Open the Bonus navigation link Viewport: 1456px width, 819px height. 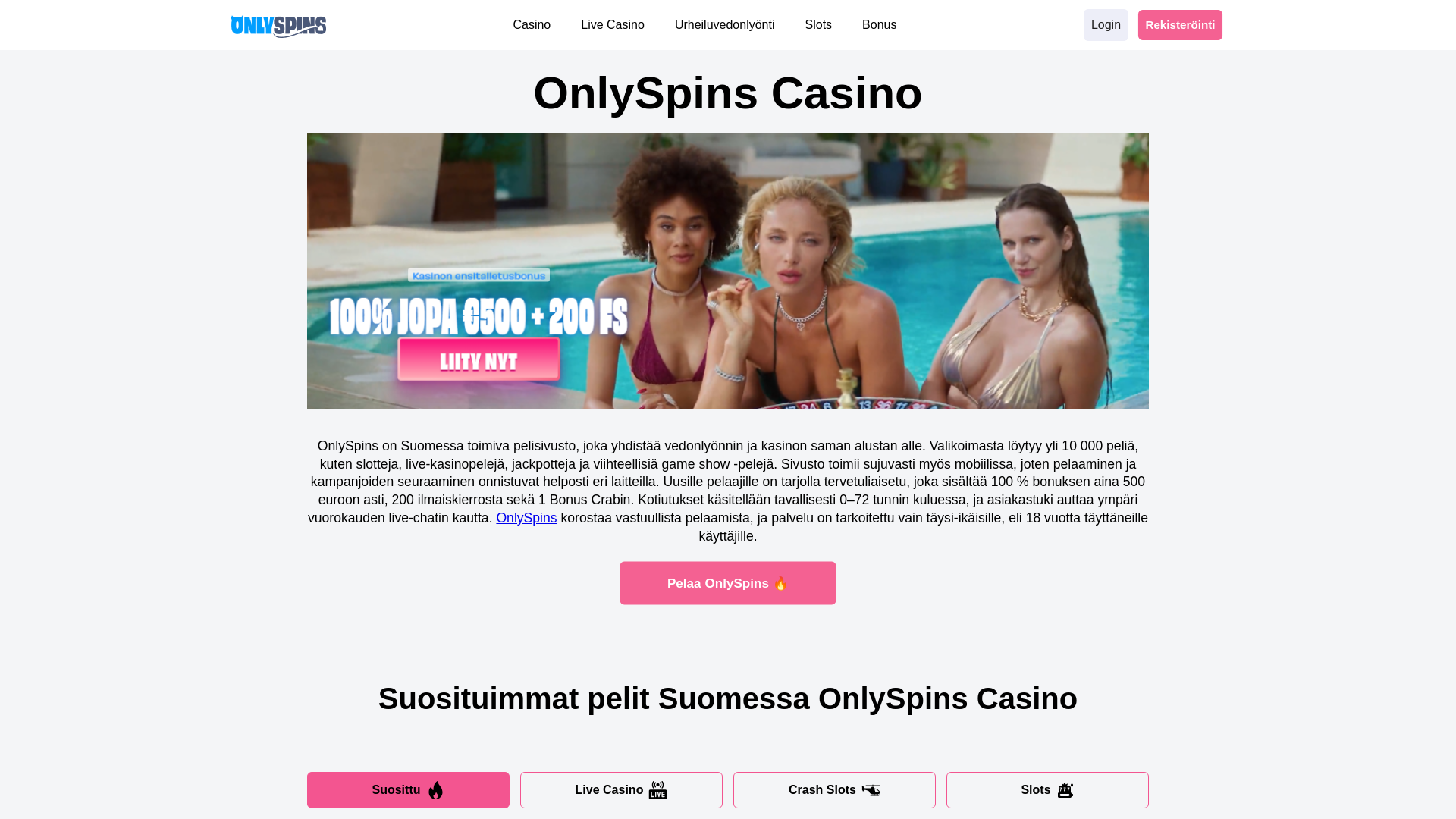[879, 25]
